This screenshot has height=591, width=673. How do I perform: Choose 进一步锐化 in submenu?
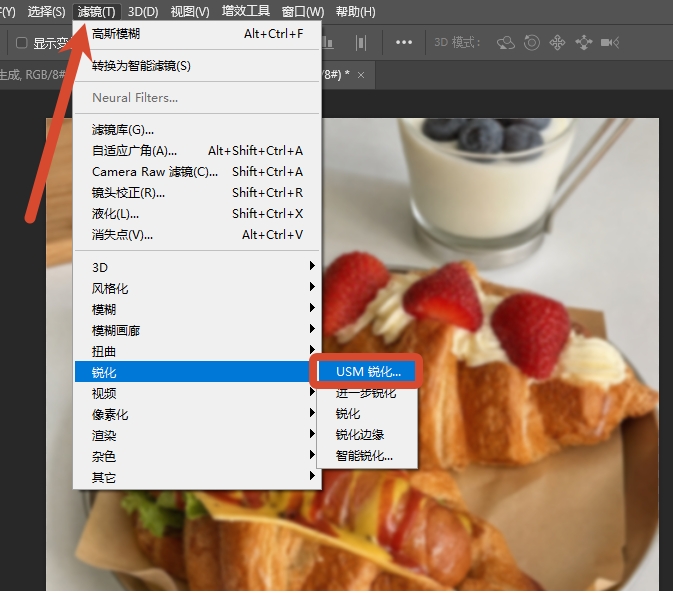tap(367, 393)
